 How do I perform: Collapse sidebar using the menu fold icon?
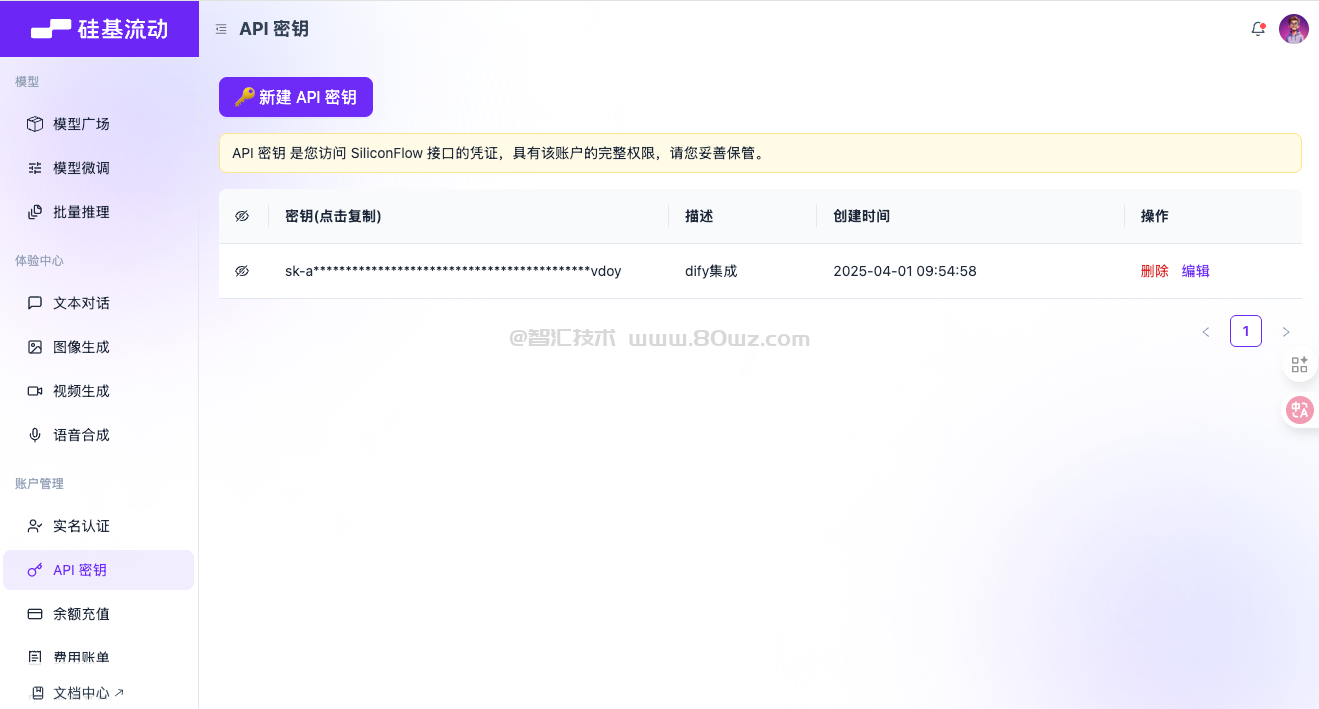click(221, 29)
